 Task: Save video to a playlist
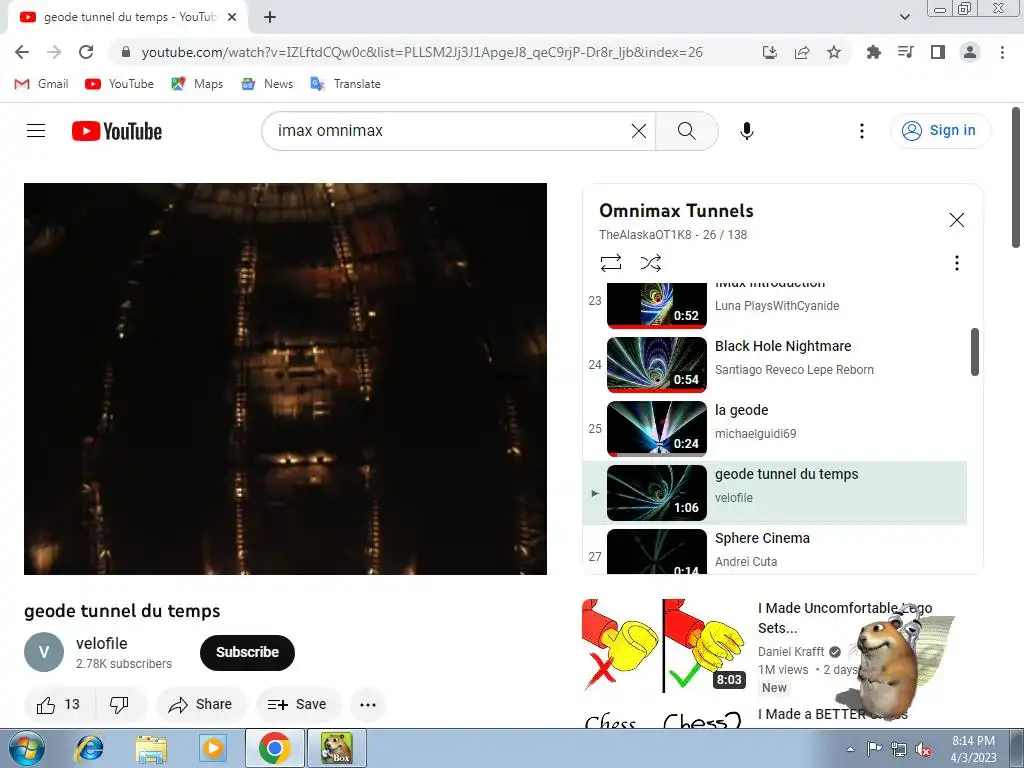click(x=298, y=704)
